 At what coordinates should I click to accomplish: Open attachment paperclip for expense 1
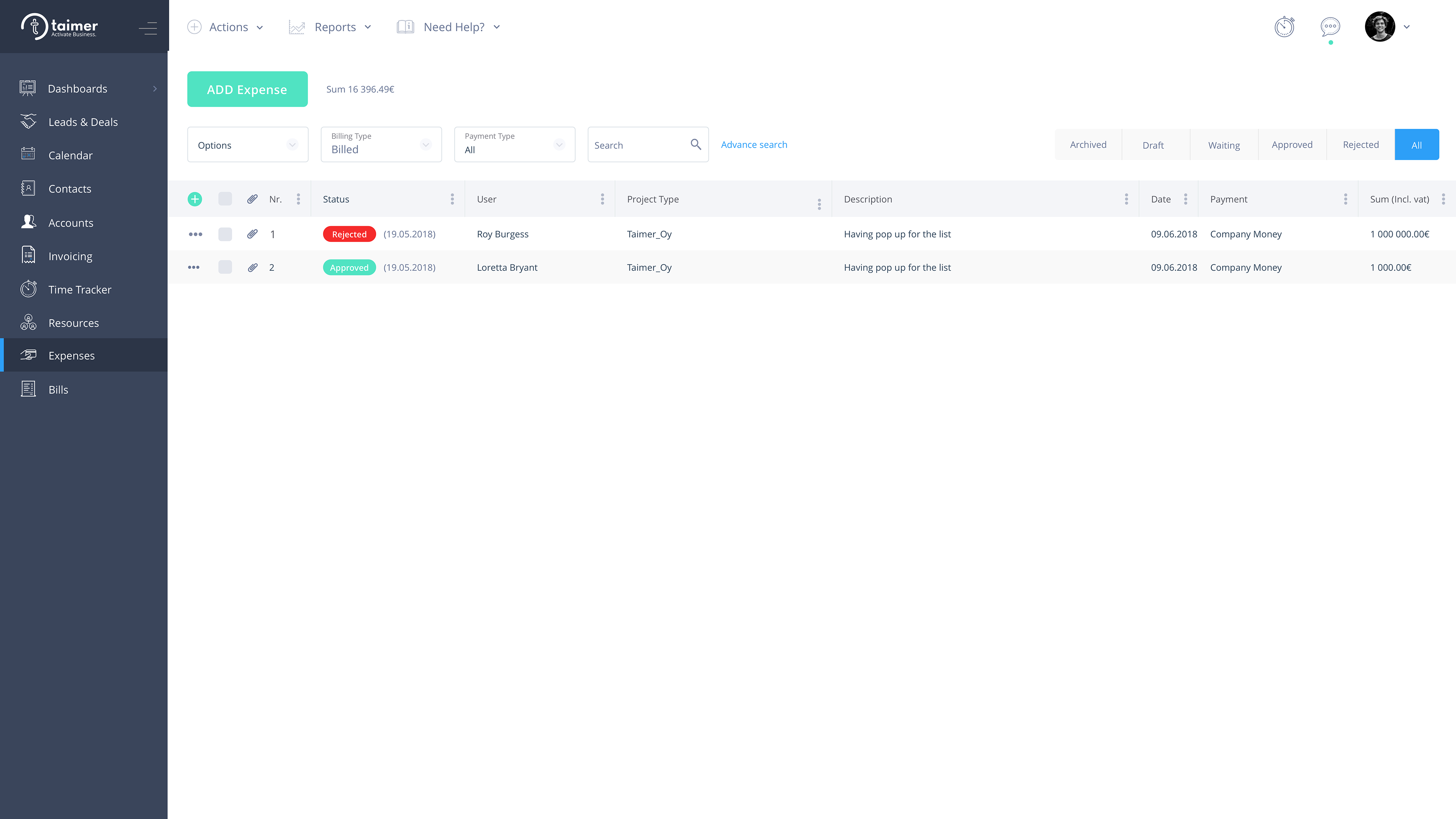pyautogui.click(x=252, y=234)
